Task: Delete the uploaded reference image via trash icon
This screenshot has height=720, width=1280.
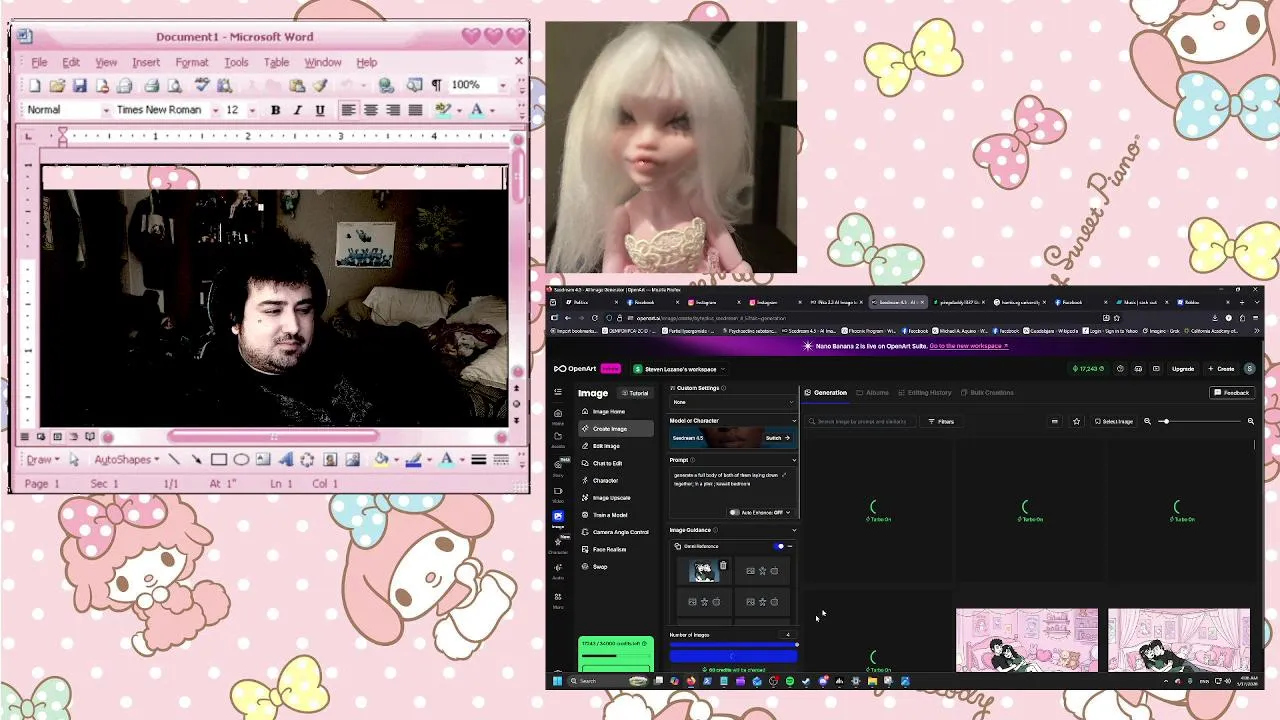Action: click(723, 566)
